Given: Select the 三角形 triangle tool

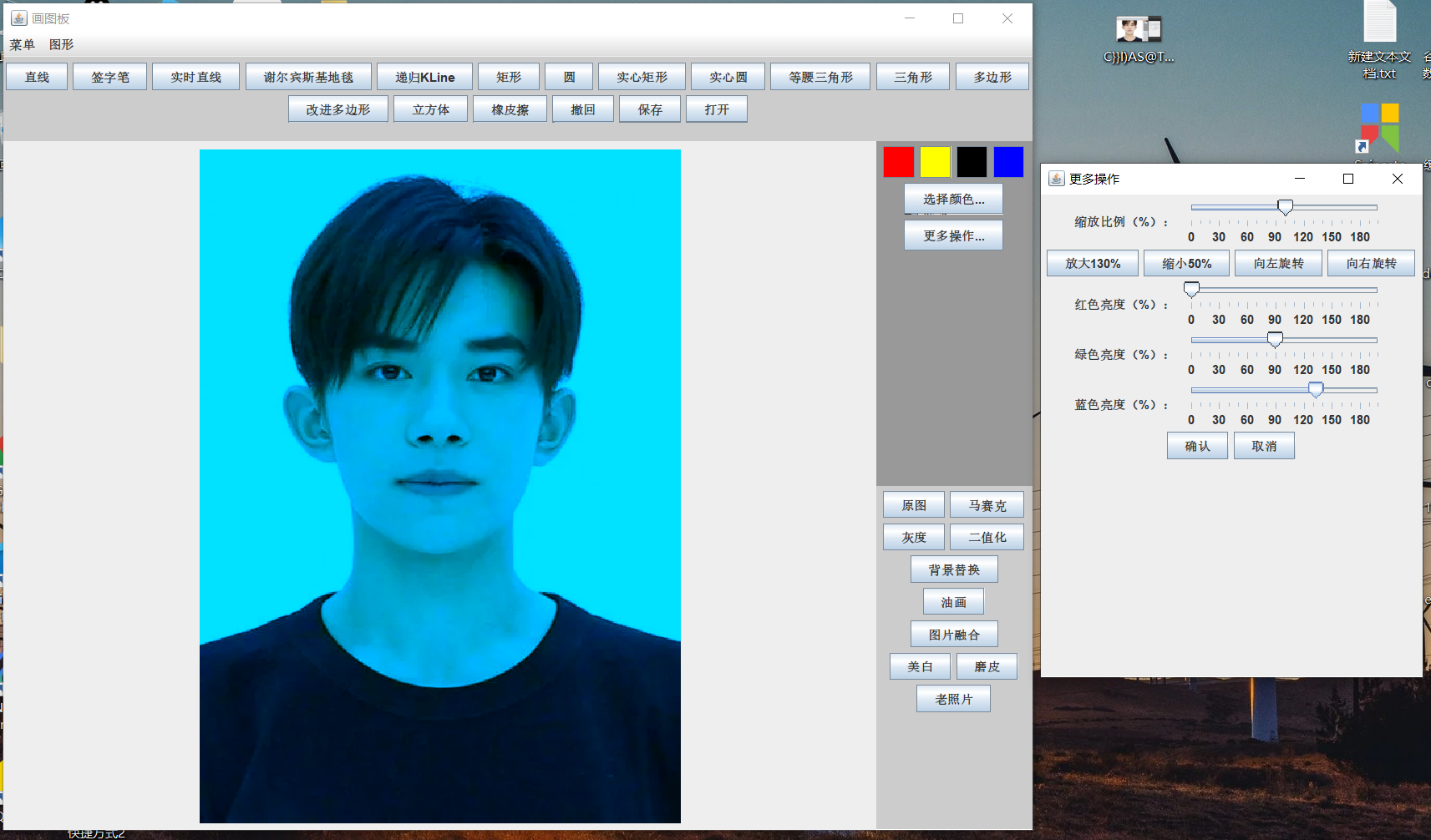Looking at the screenshot, I should click(x=913, y=77).
